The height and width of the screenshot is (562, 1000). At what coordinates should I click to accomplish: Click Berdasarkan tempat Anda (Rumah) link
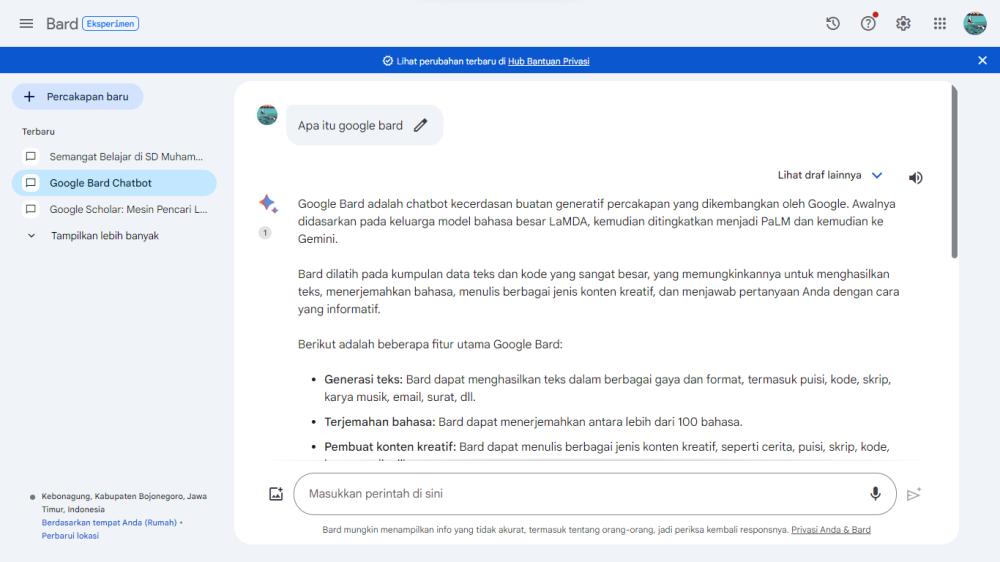pyautogui.click(x=109, y=522)
